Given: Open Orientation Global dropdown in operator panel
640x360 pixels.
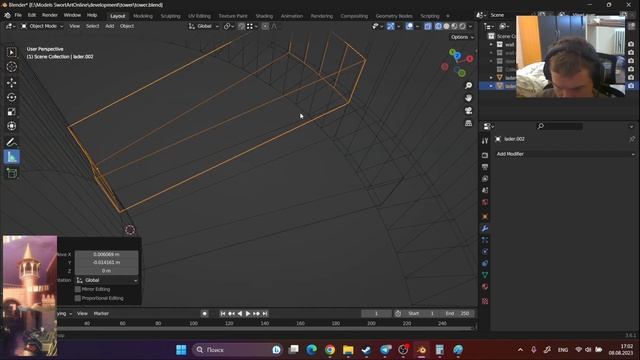Looking at the screenshot, I should [107, 280].
